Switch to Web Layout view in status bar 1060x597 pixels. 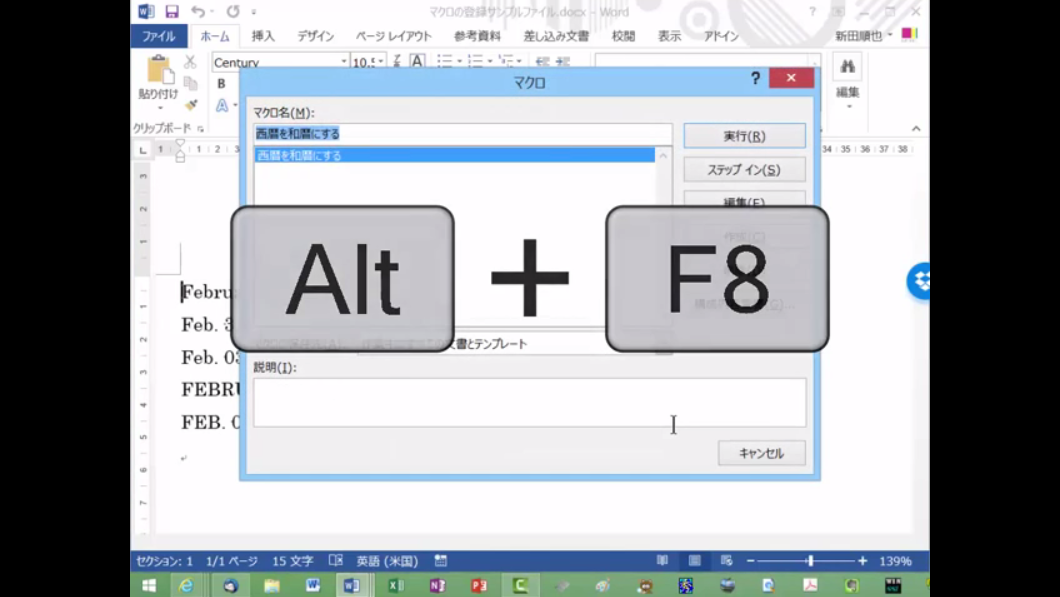727,561
